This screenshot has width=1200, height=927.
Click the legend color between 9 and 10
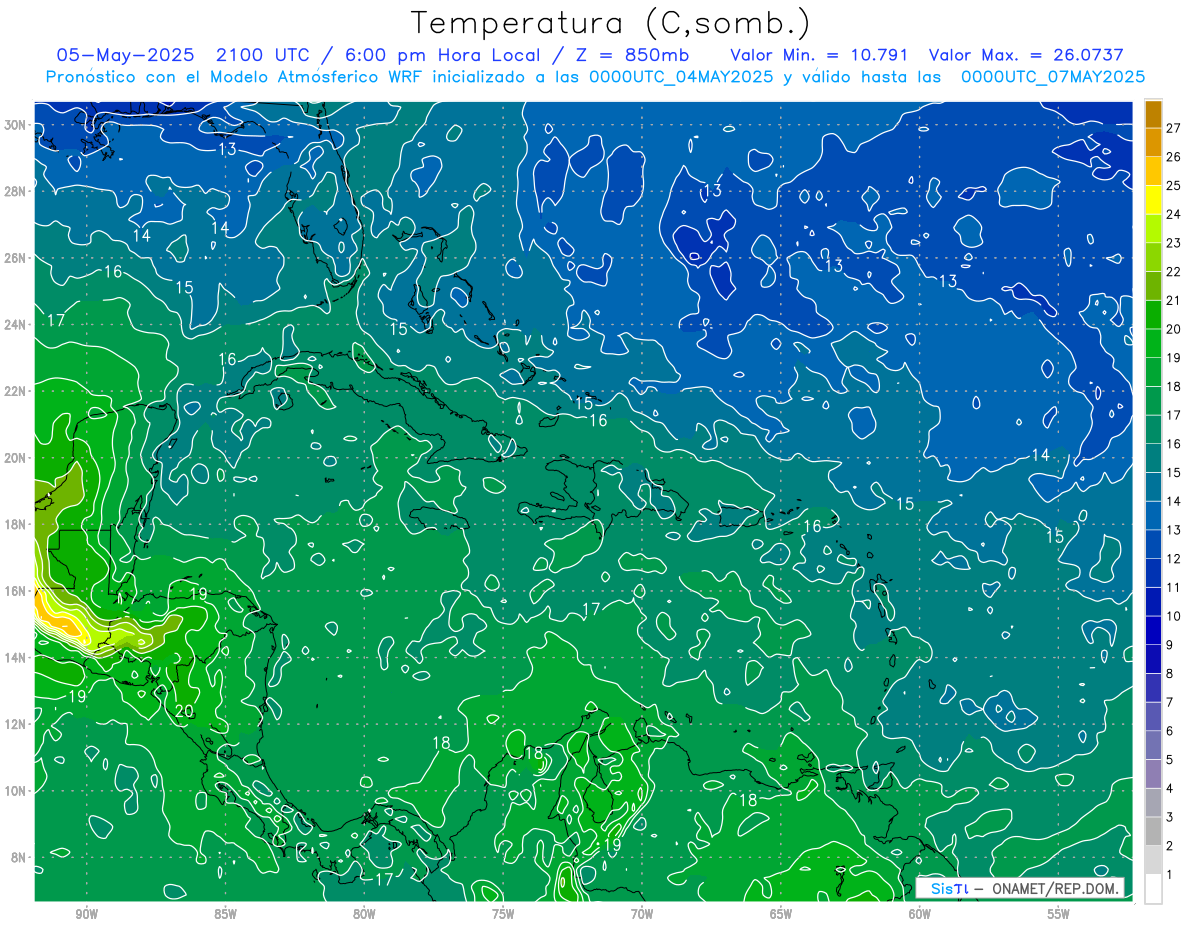1153,630
